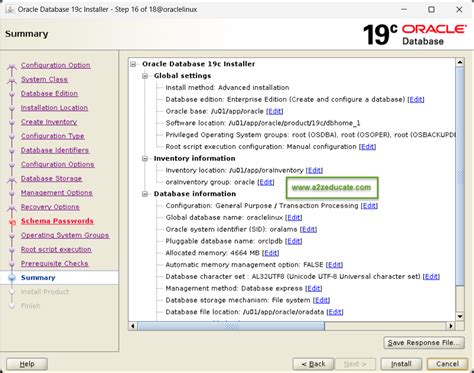This screenshot has width=474, height=373.
Task: Open the Database Storage step
Action: [51, 179]
